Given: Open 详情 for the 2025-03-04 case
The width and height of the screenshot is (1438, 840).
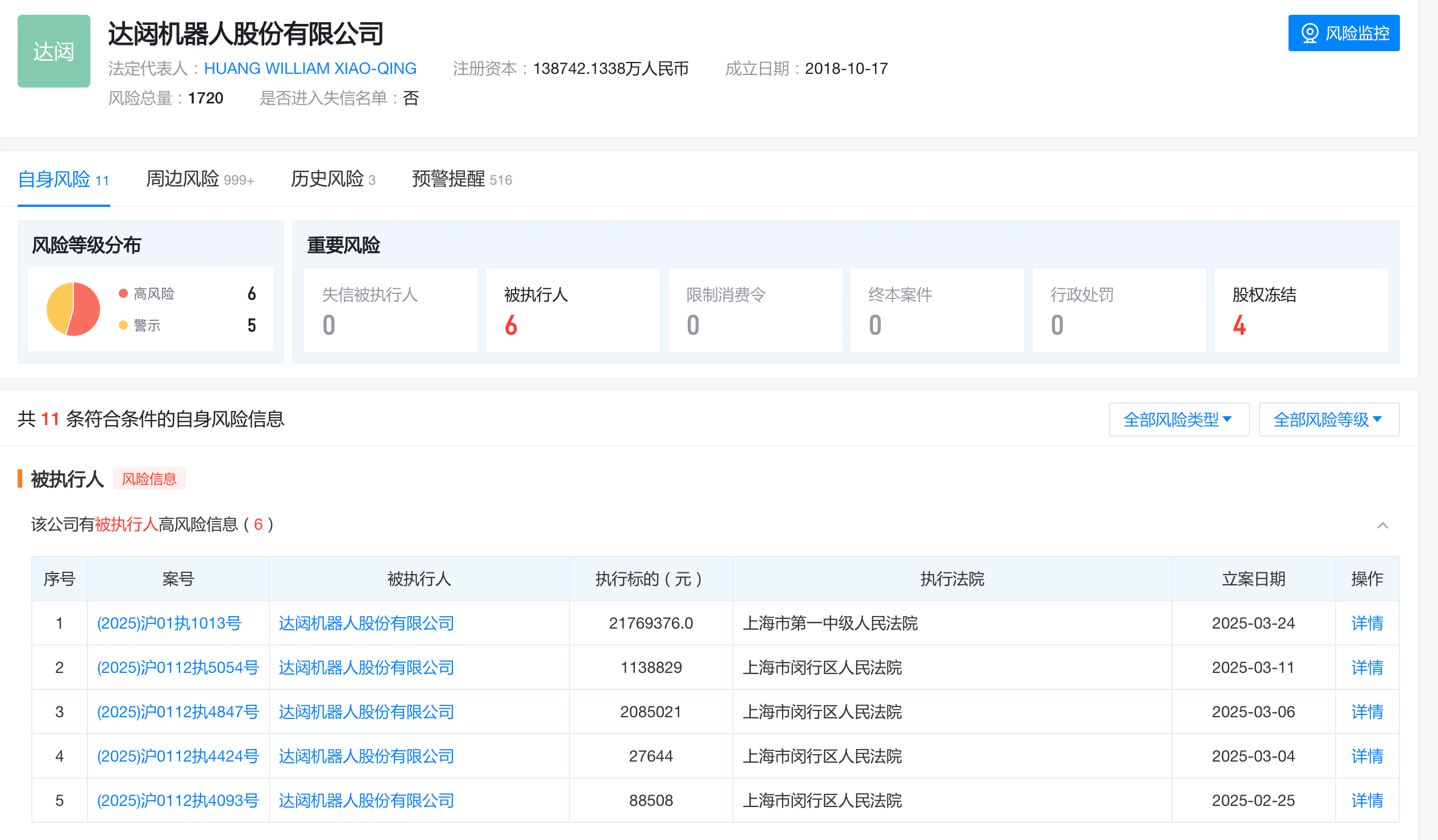Looking at the screenshot, I should tap(1368, 756).
